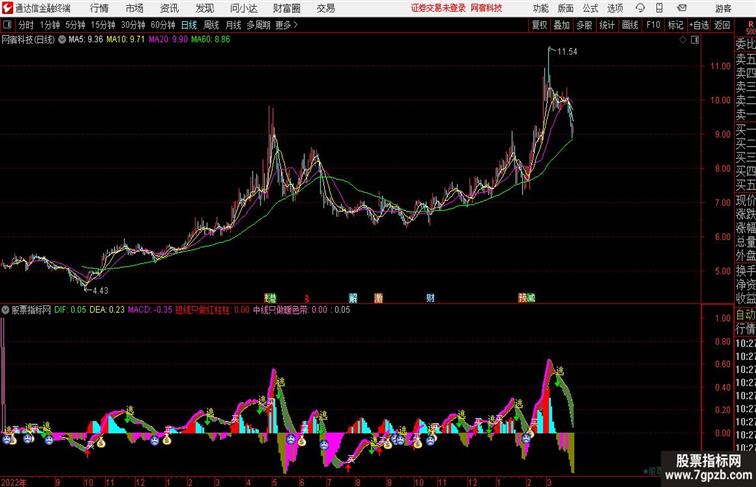Image resolution: width=756 pixels, height=487 pixels.
Task: Click the diamond icon at chart corner
Action: [683, 40]
